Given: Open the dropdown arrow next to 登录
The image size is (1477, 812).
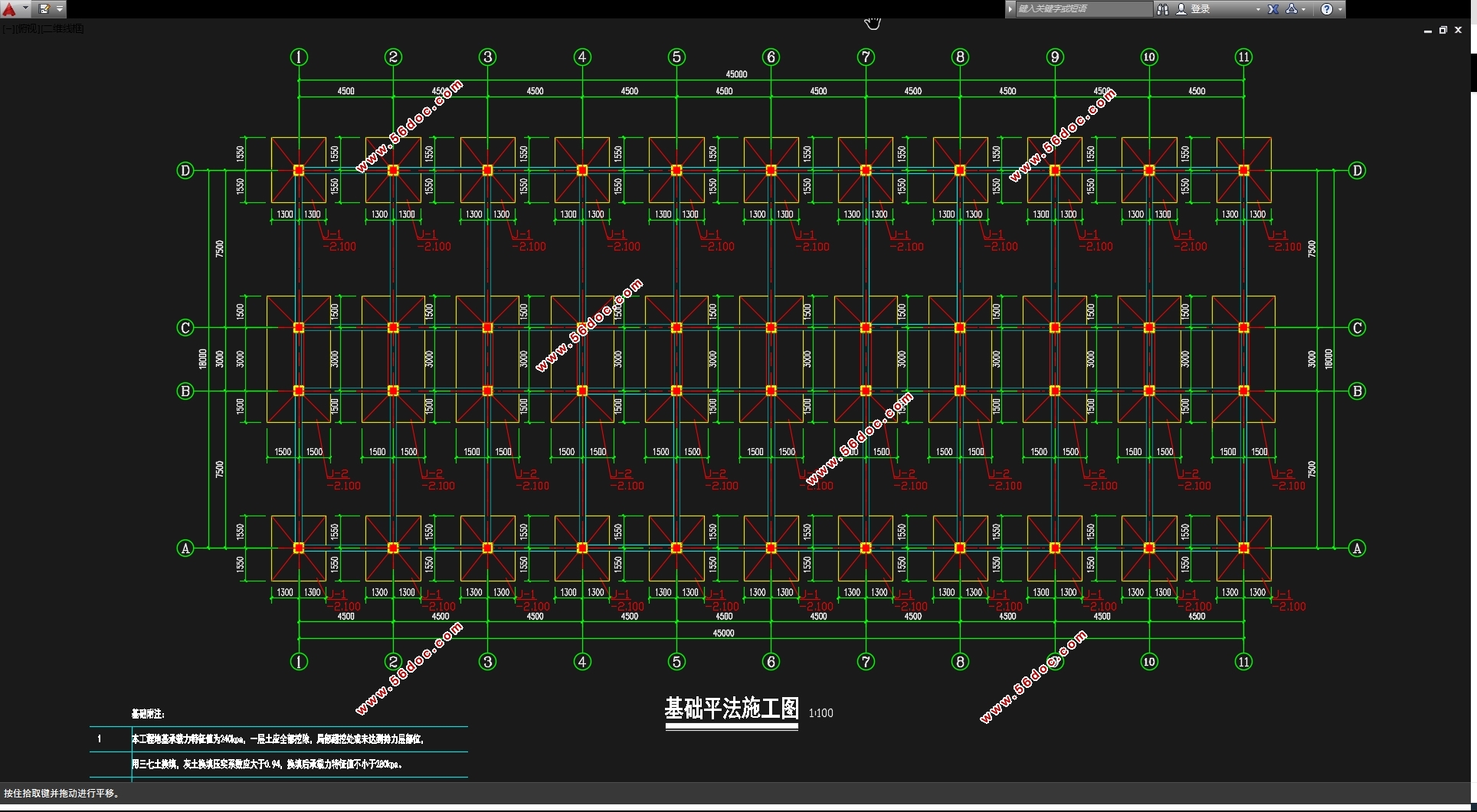Looking at the screenshot, I should click(1258, 9).
